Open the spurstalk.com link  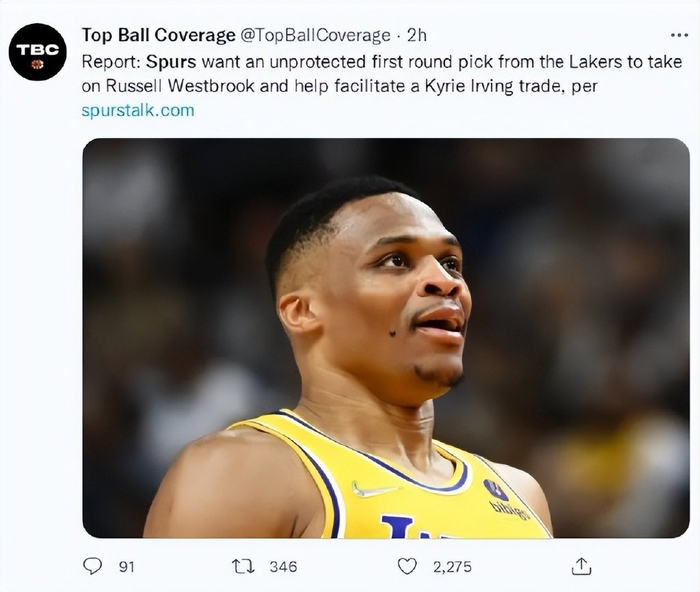[138, 110]
